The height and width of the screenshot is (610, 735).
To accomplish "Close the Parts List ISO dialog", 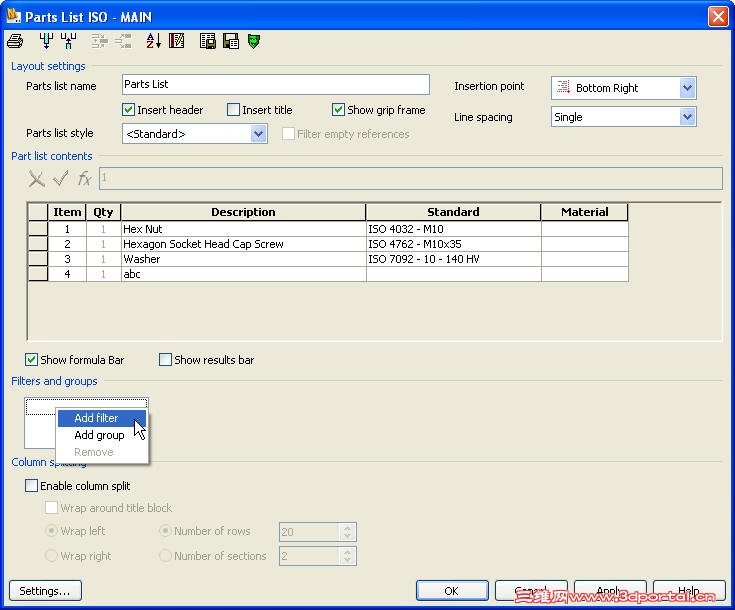I will [x=718, y=16].
